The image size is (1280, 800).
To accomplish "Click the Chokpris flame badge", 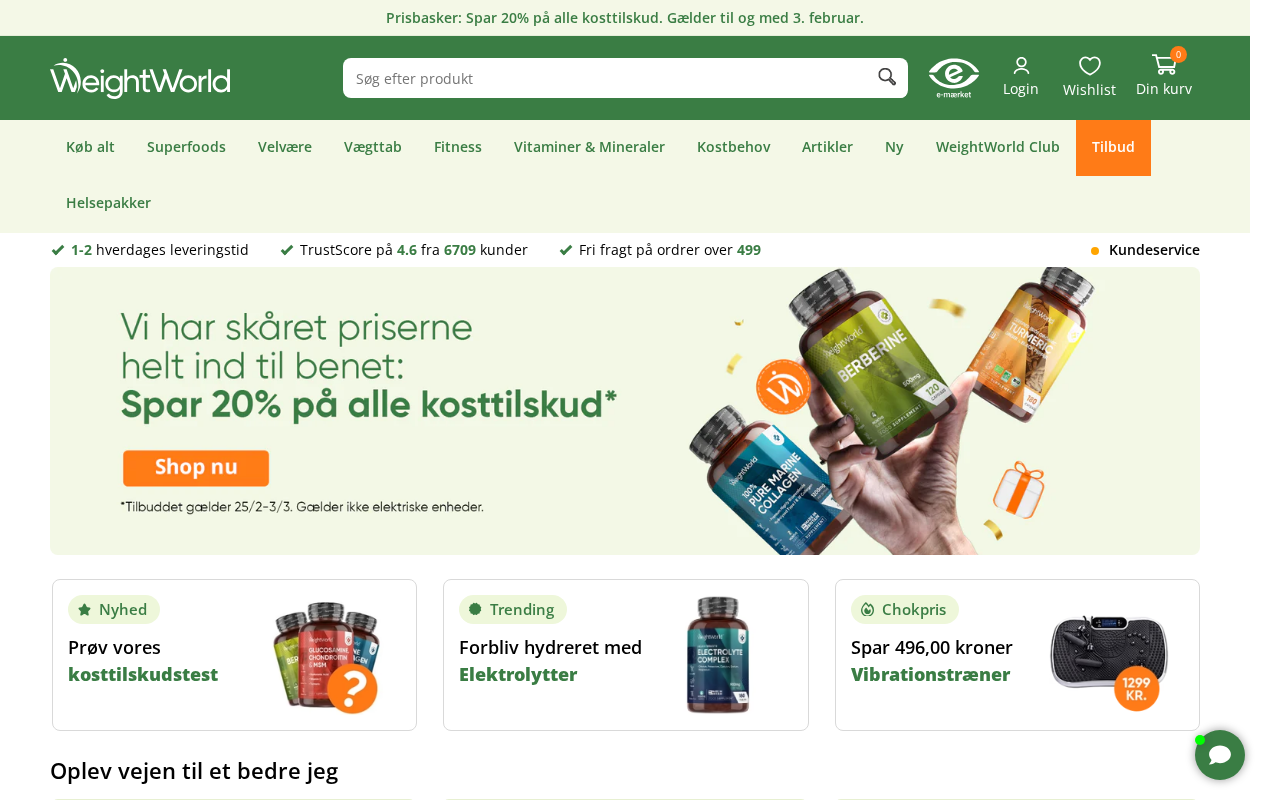I will [x=905, y=609].
